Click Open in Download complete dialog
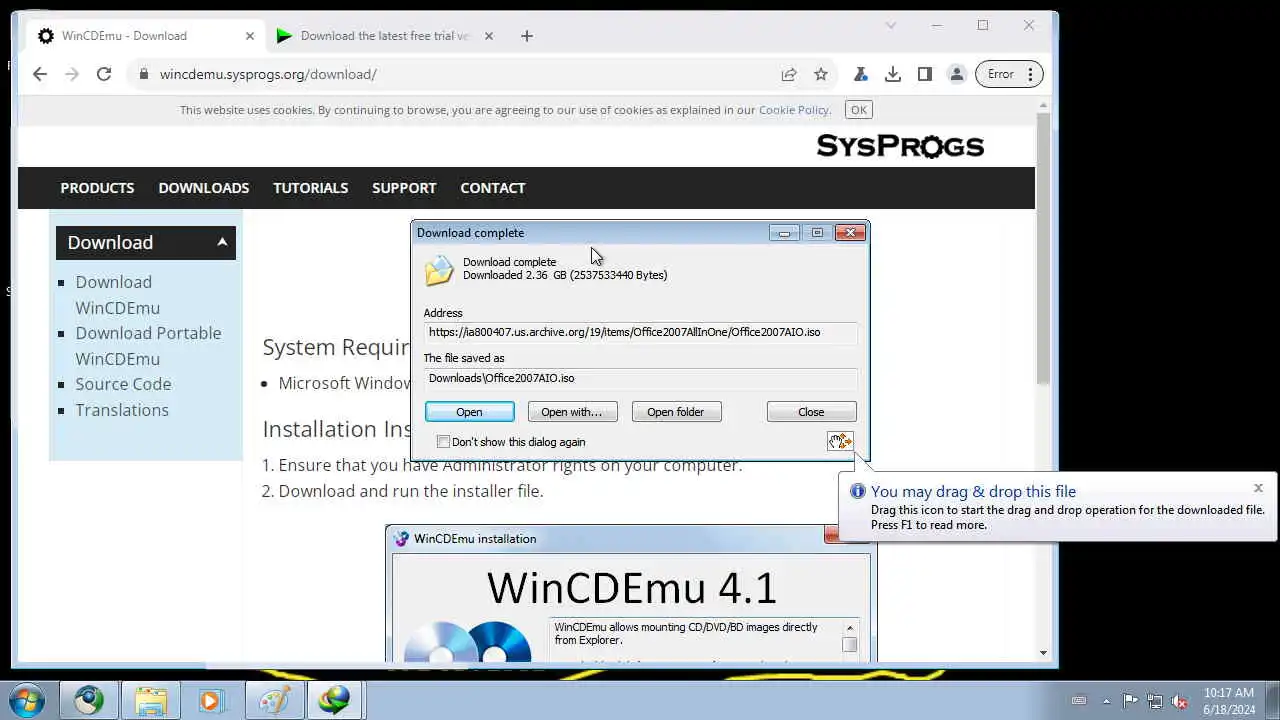 470,412
